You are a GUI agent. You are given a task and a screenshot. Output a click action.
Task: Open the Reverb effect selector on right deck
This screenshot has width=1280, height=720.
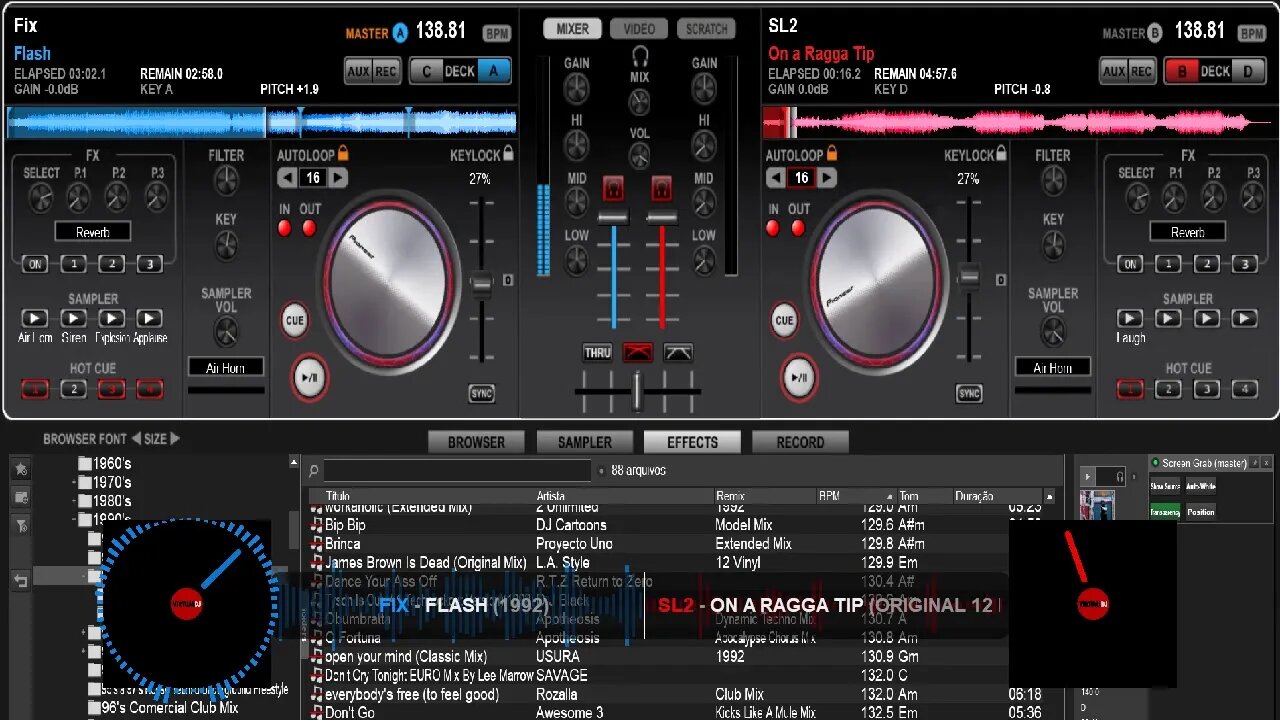click(1188, 232)
